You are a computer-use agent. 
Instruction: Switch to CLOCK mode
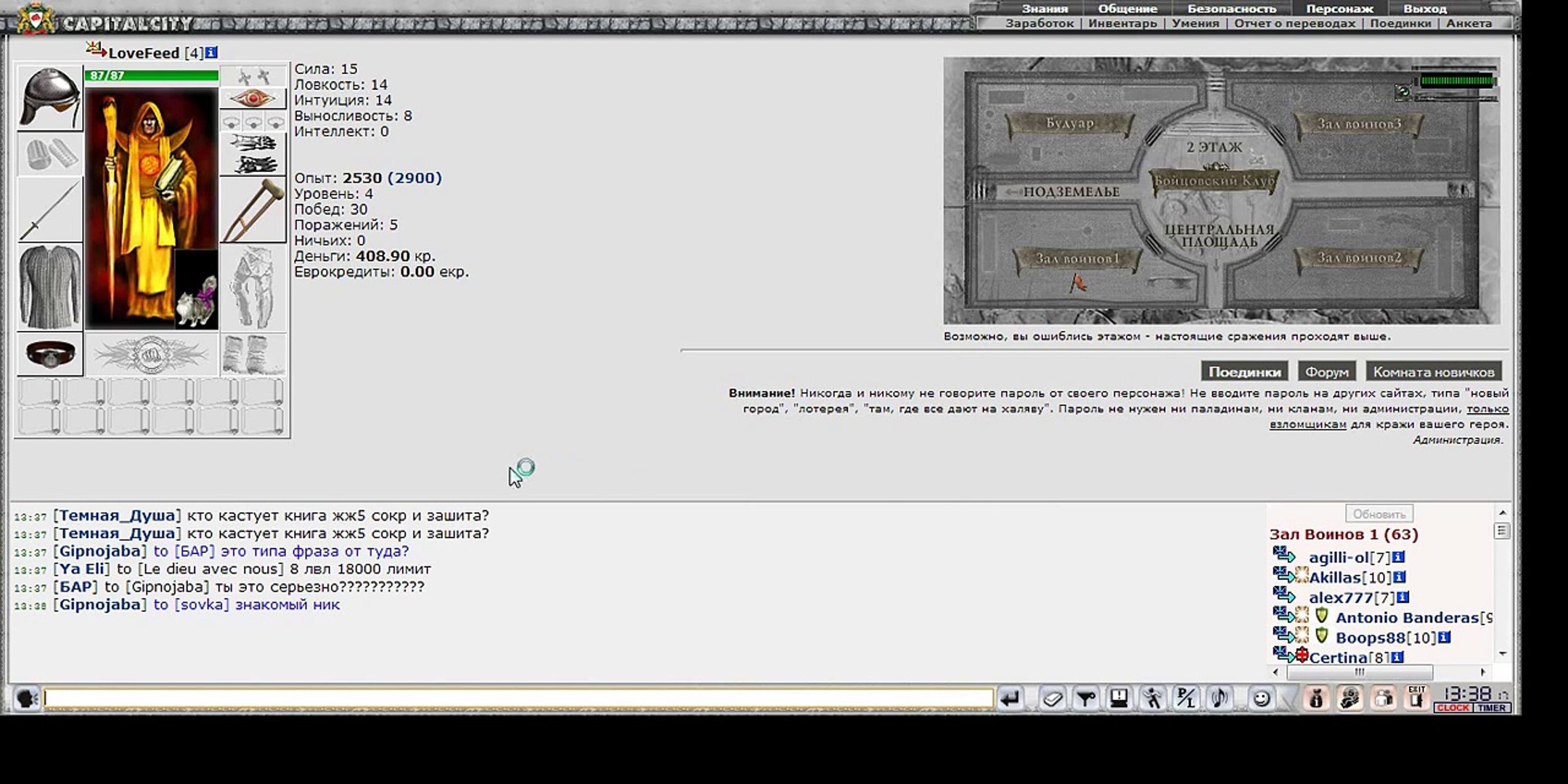click(1453, 708)
